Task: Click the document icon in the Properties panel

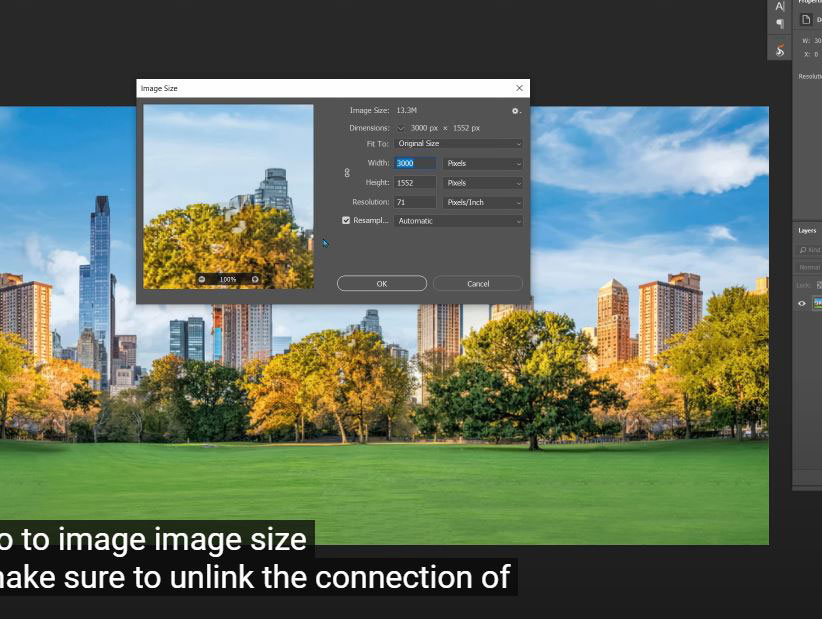Action: (x=806, y=19)
